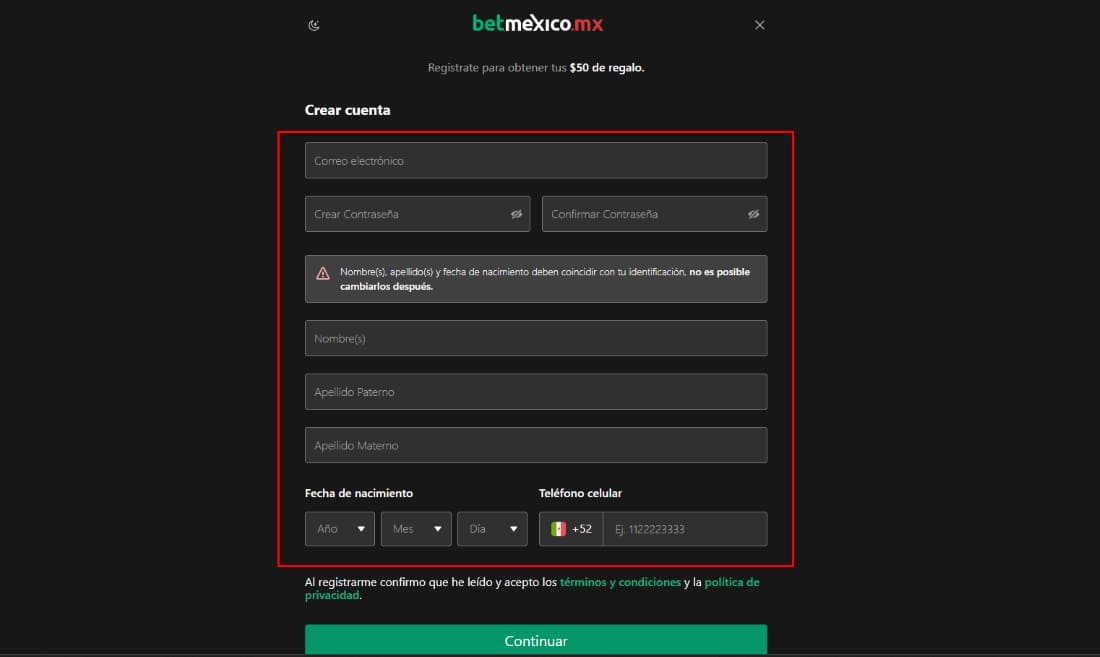
Task: Show password in Crear Contraseña field
Action: (x=516, y=215)
